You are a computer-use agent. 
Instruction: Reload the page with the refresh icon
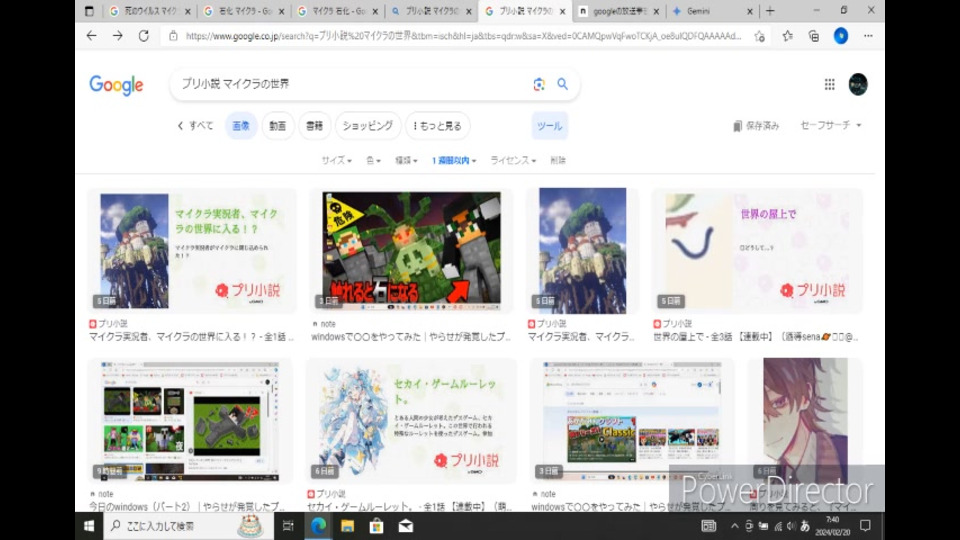tap(144, 36)
